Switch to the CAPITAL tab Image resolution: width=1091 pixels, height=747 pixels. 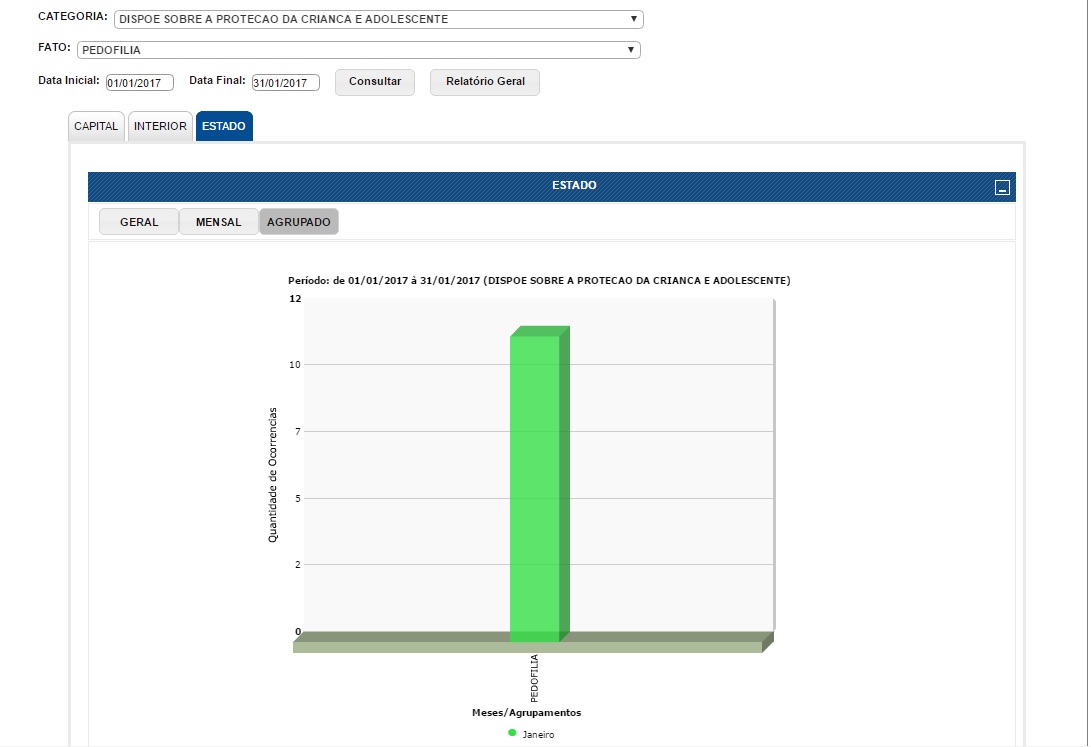pyautogui.click(x=96, y=127)
